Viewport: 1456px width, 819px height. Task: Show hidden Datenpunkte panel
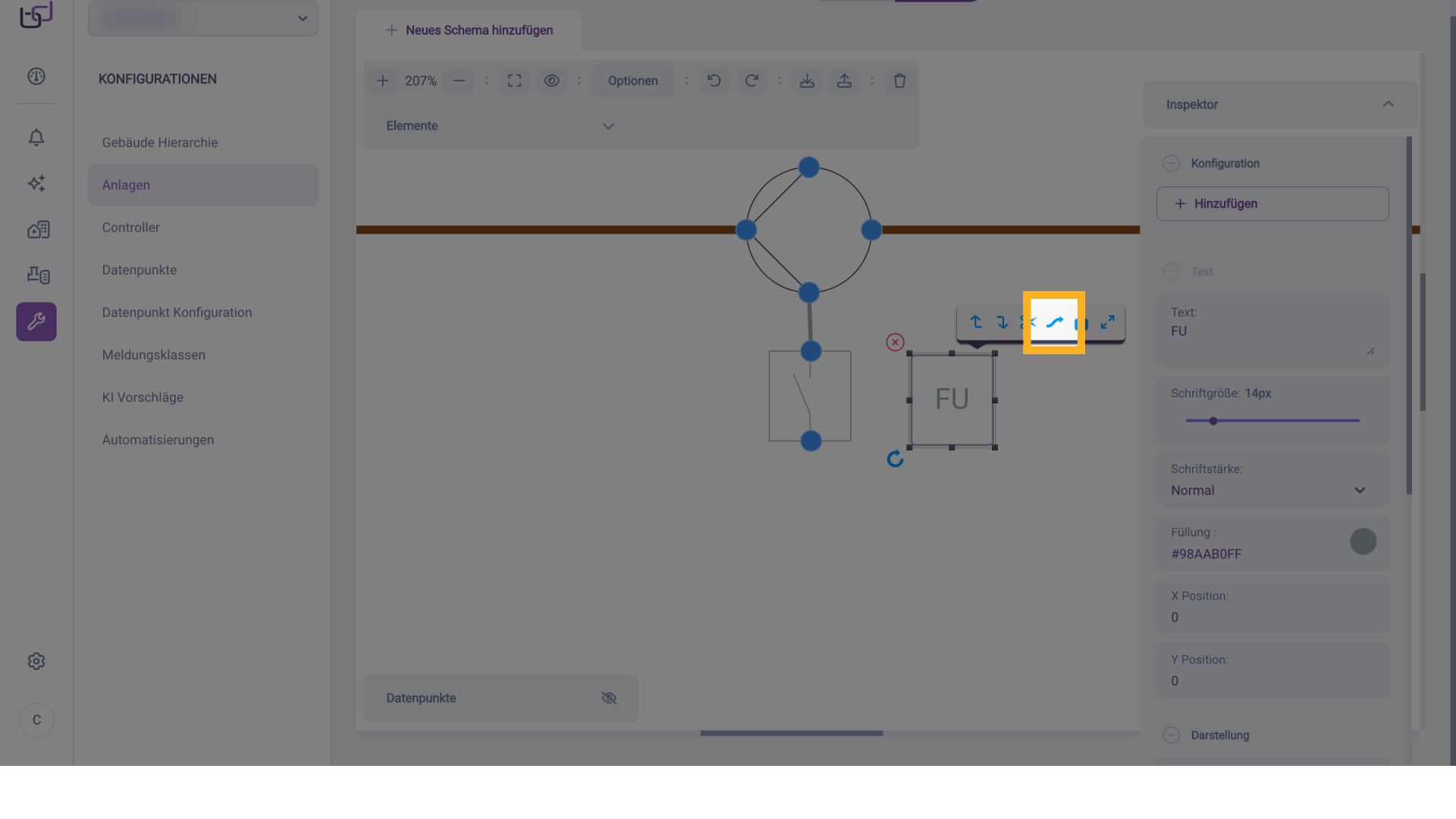608,698
